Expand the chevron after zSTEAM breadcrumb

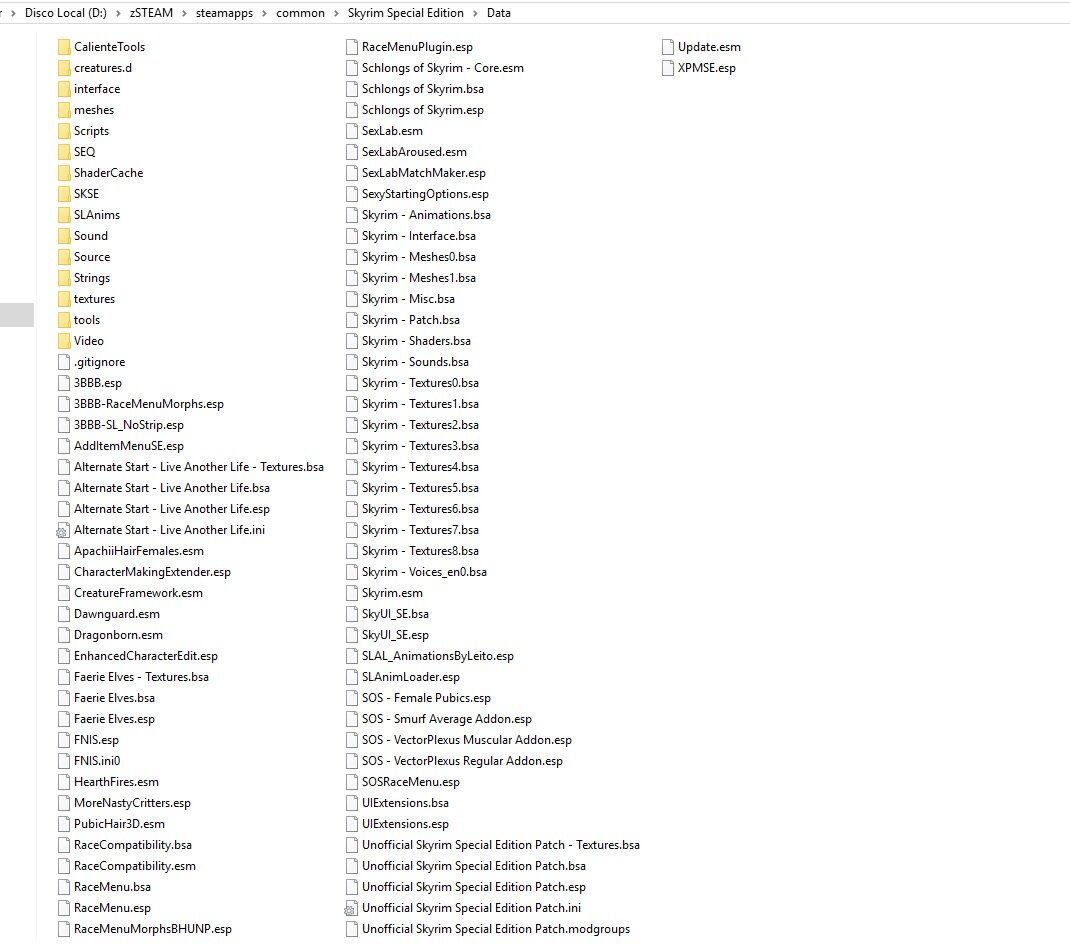click(x=184, y=13)
